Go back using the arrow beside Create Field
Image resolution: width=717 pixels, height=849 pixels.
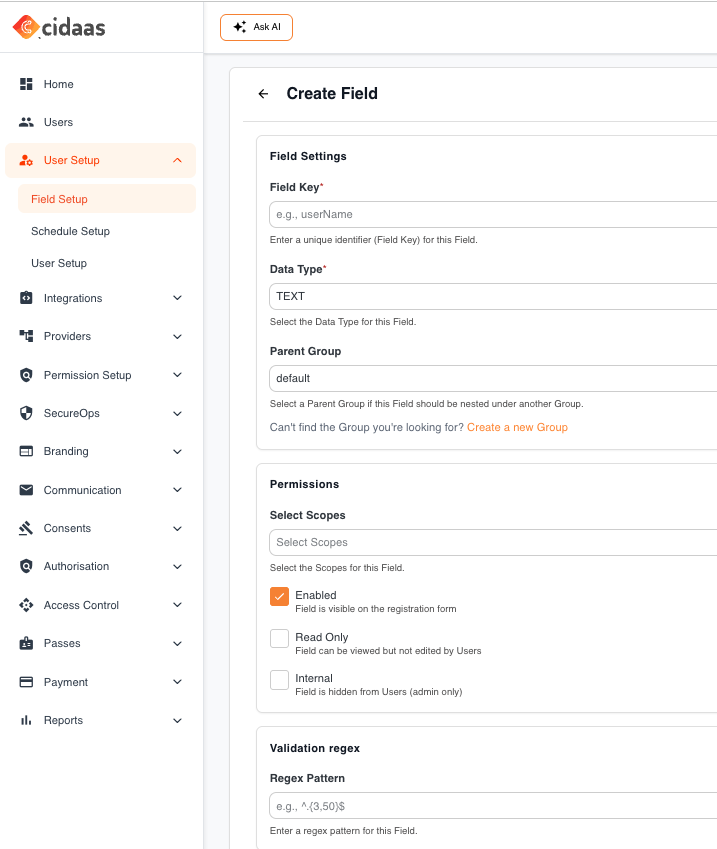click(x=263, y=94)
